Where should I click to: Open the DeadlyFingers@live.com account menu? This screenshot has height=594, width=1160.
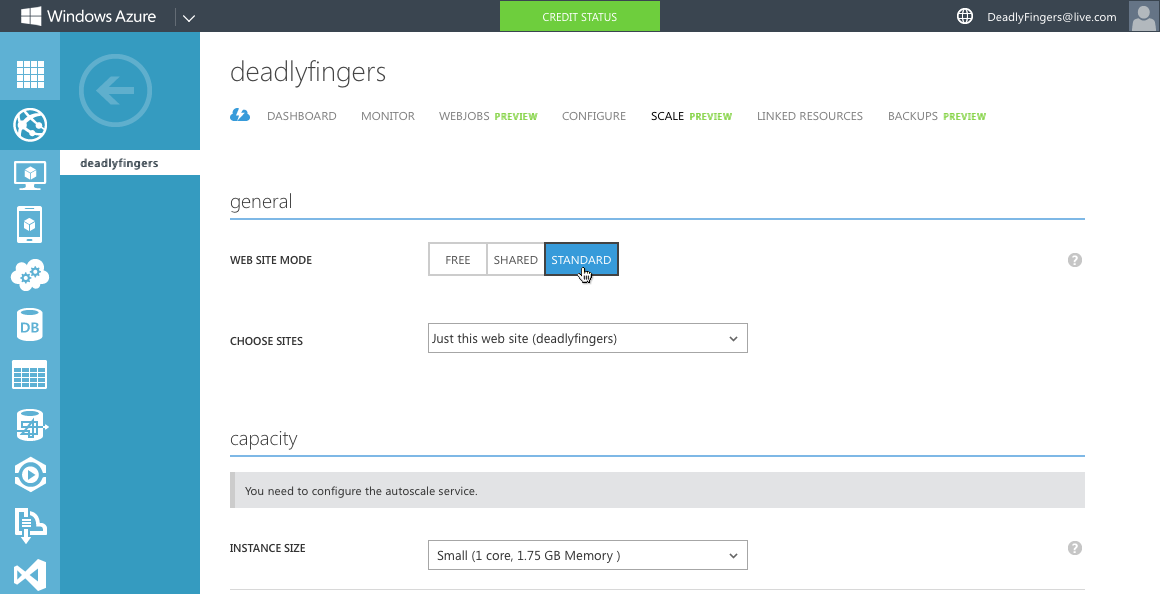[1051, 17]
